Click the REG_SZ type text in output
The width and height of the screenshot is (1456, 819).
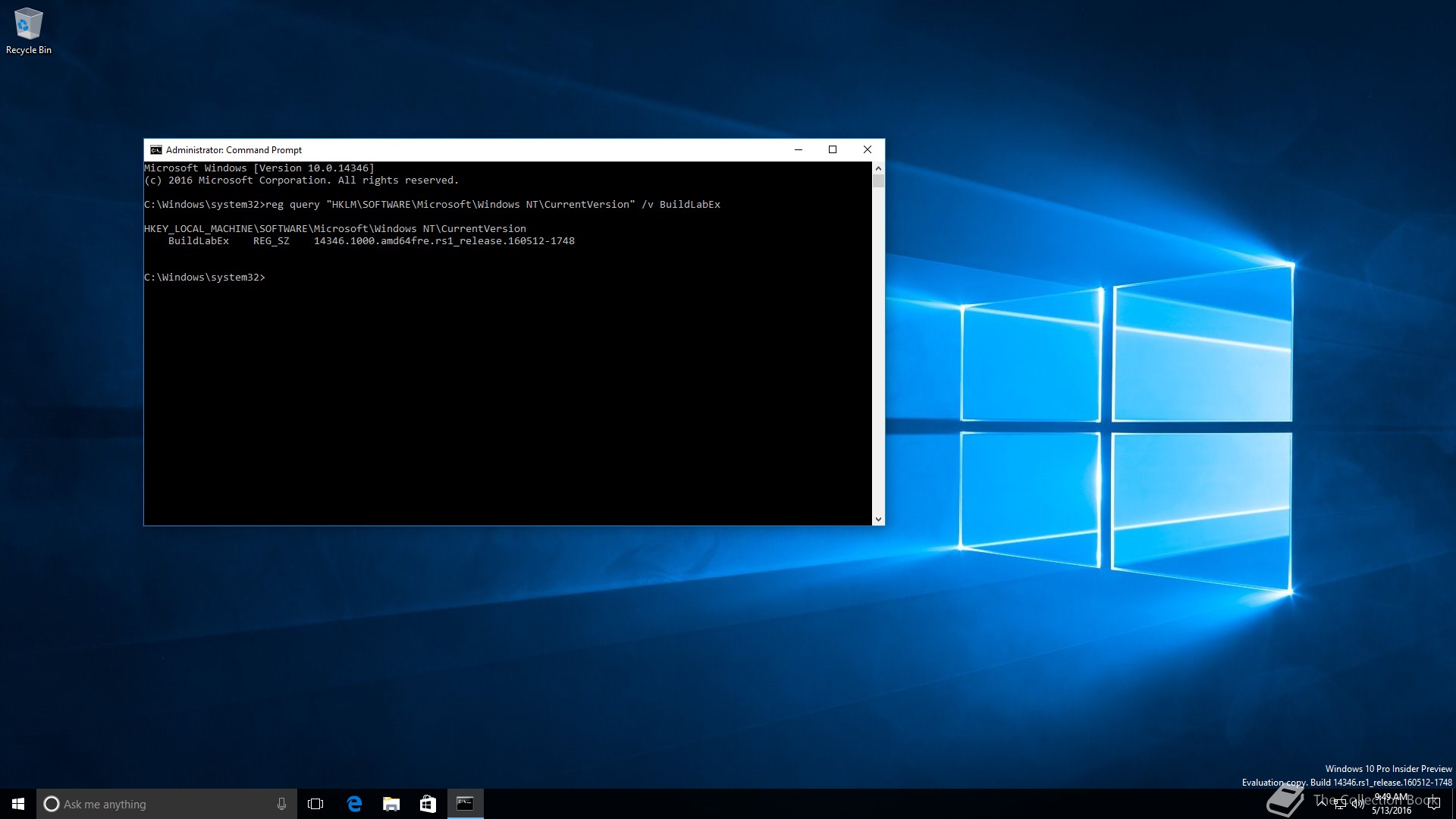271,241
